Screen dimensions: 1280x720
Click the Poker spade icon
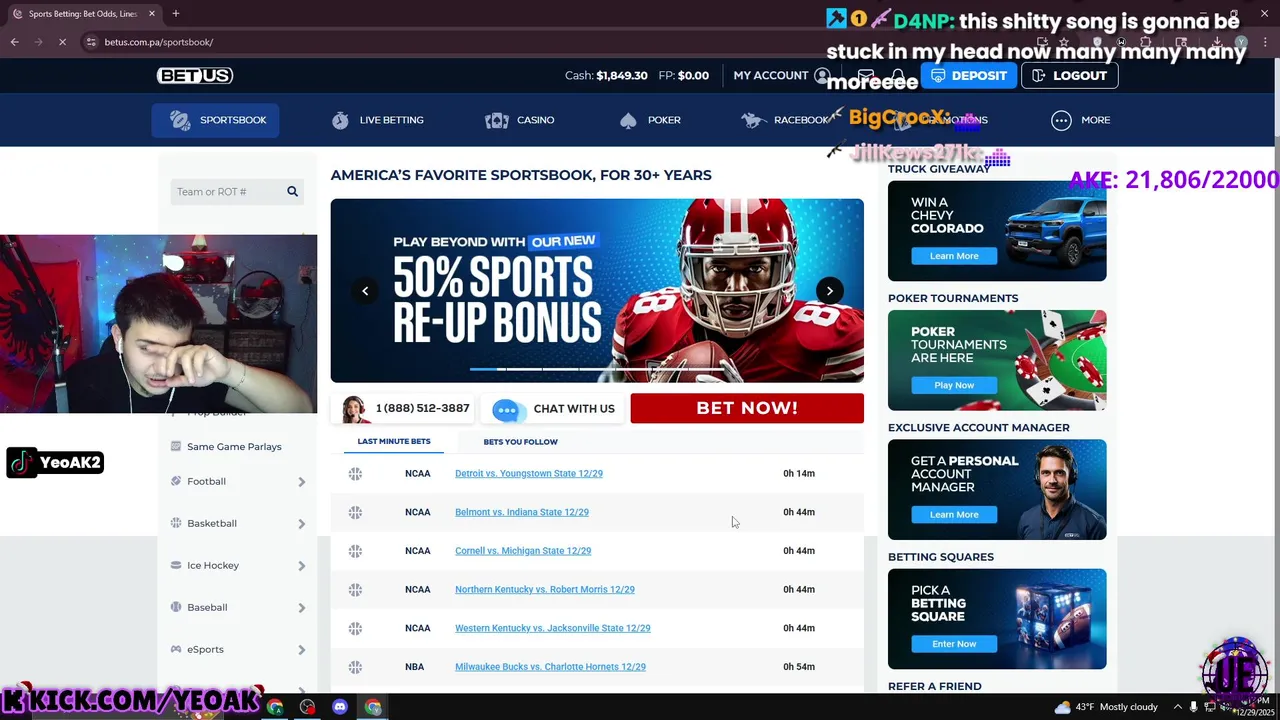click(628, 120)
